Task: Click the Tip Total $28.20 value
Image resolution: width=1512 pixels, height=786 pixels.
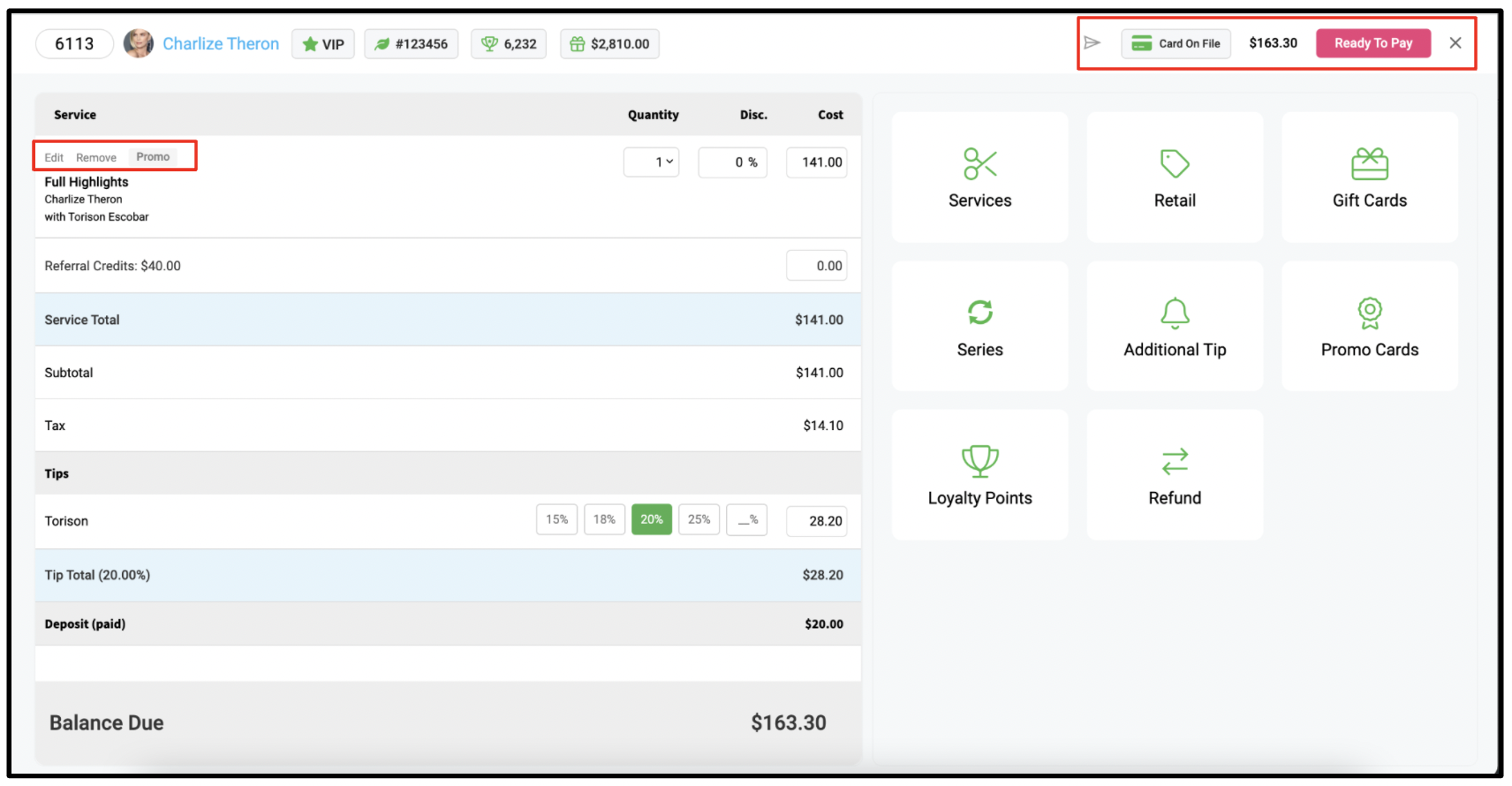Action: [x=822, y=575]
